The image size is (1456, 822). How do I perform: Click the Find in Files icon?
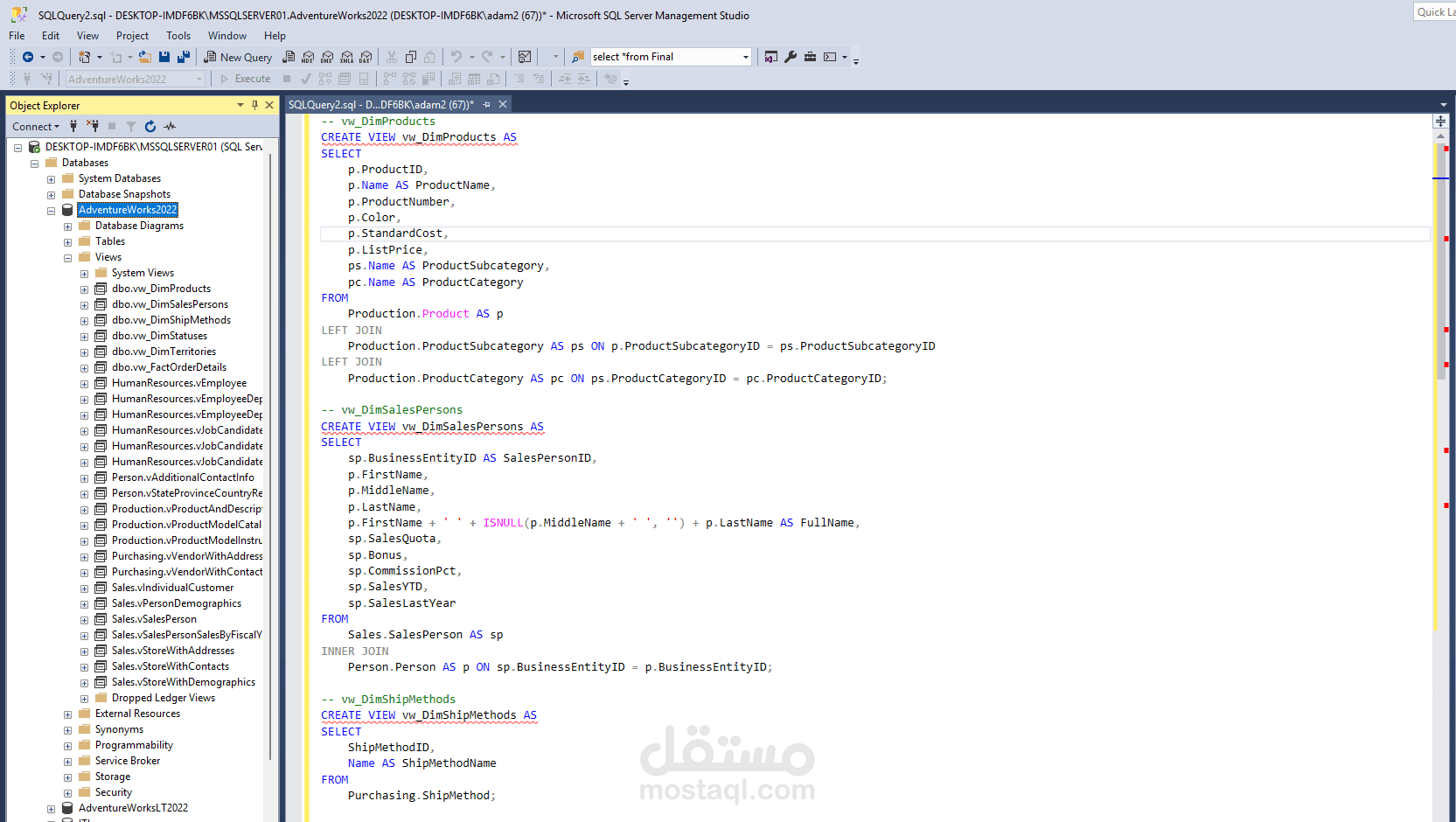click(x=578, y=57)
